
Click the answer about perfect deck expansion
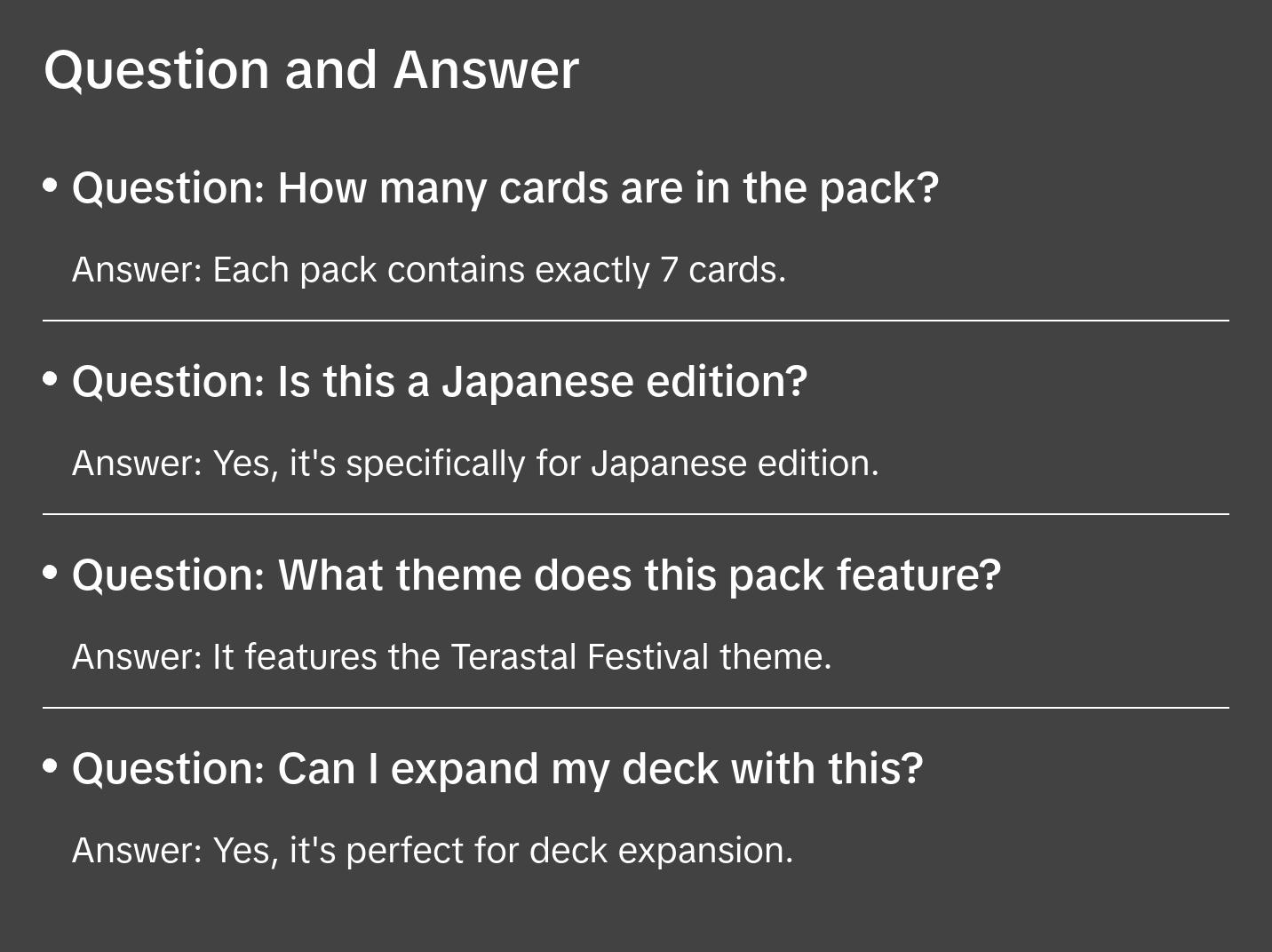point(432,851)
